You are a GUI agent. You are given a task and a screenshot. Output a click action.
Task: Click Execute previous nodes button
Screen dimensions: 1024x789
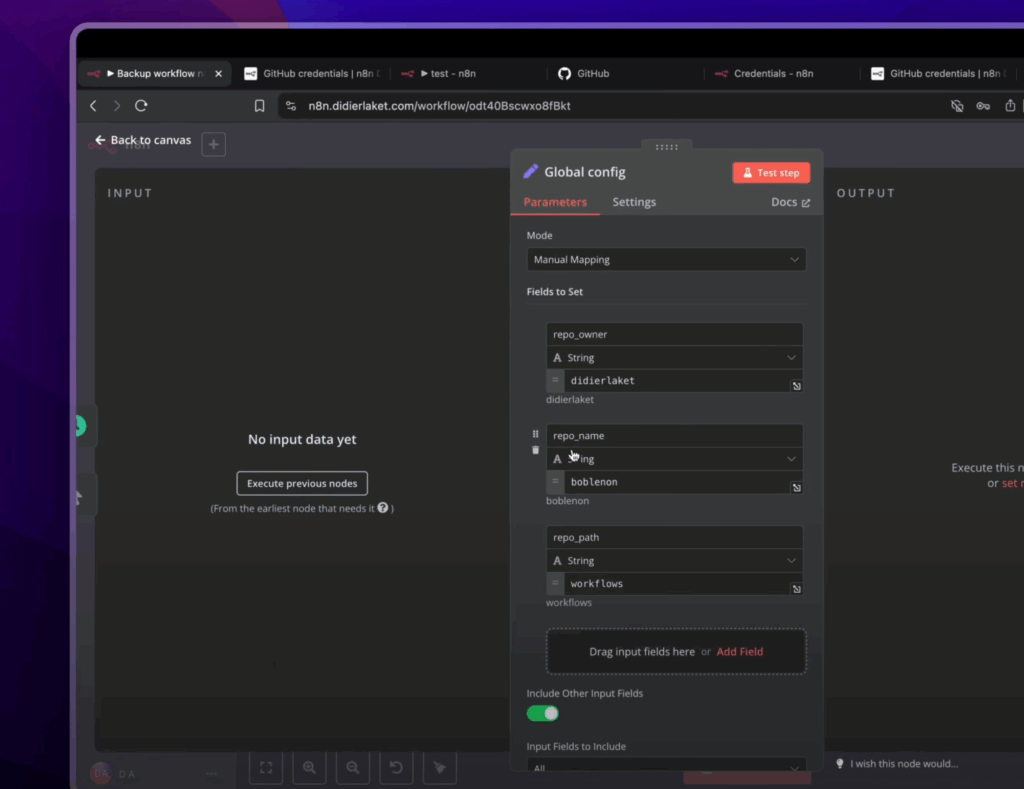(x=302, y=484)
